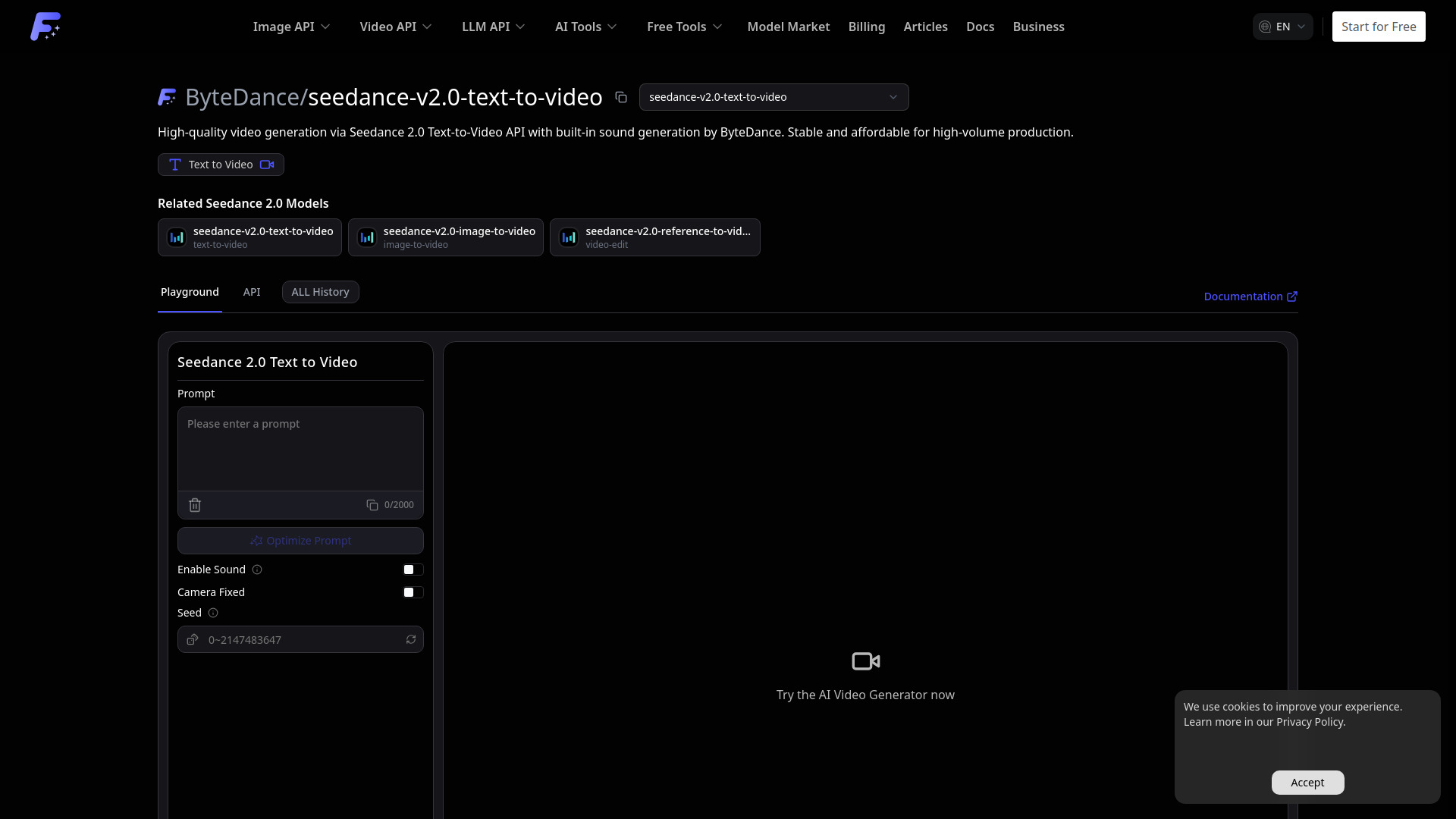The height and width of the screenshot is (819, 1456).
Task: Open the seedance-v2.0-text-to-video model selector
Action: pyautogui.click(x=773, y=97)
